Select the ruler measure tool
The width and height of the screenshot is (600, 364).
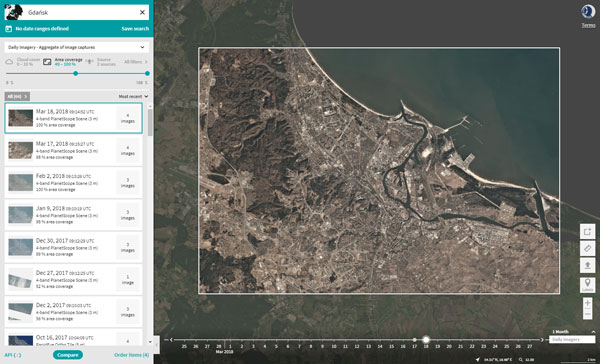click(587, 248)
